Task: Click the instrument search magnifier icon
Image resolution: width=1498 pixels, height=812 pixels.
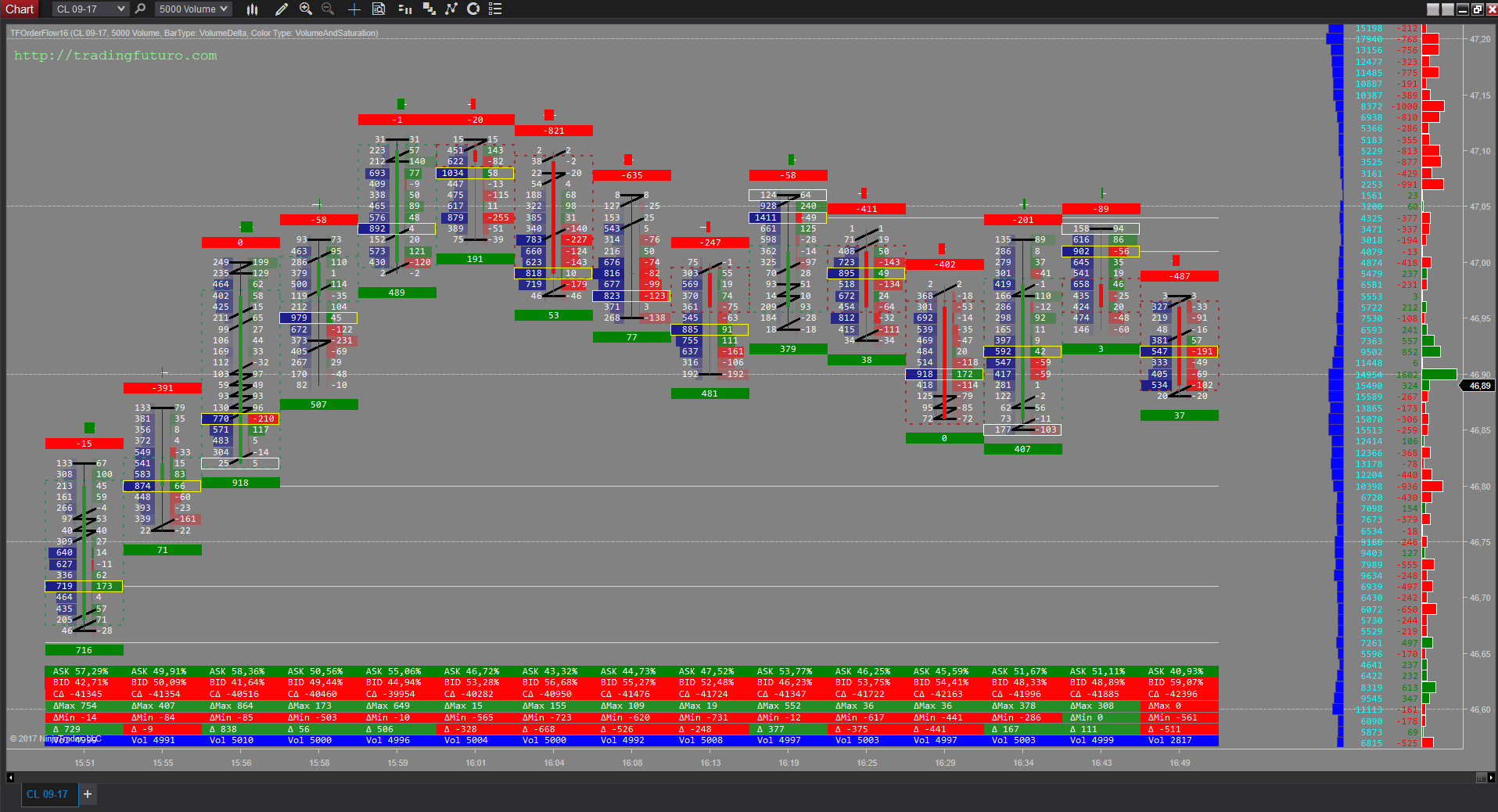Action: click(x=140, y=9)
